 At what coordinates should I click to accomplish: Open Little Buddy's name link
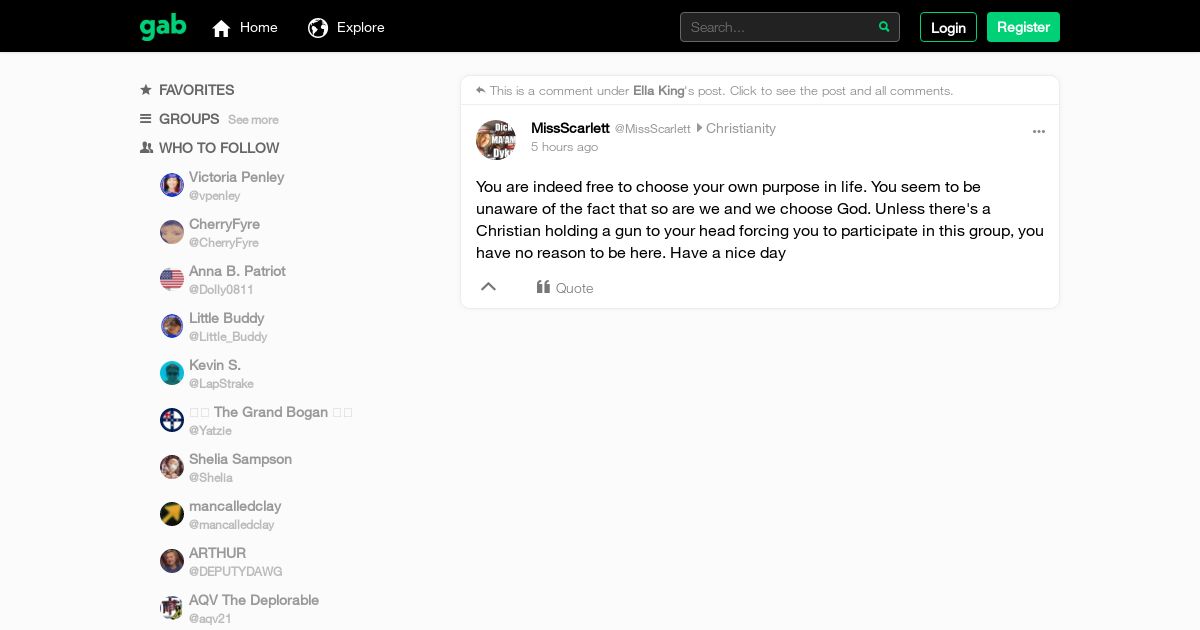227,318
